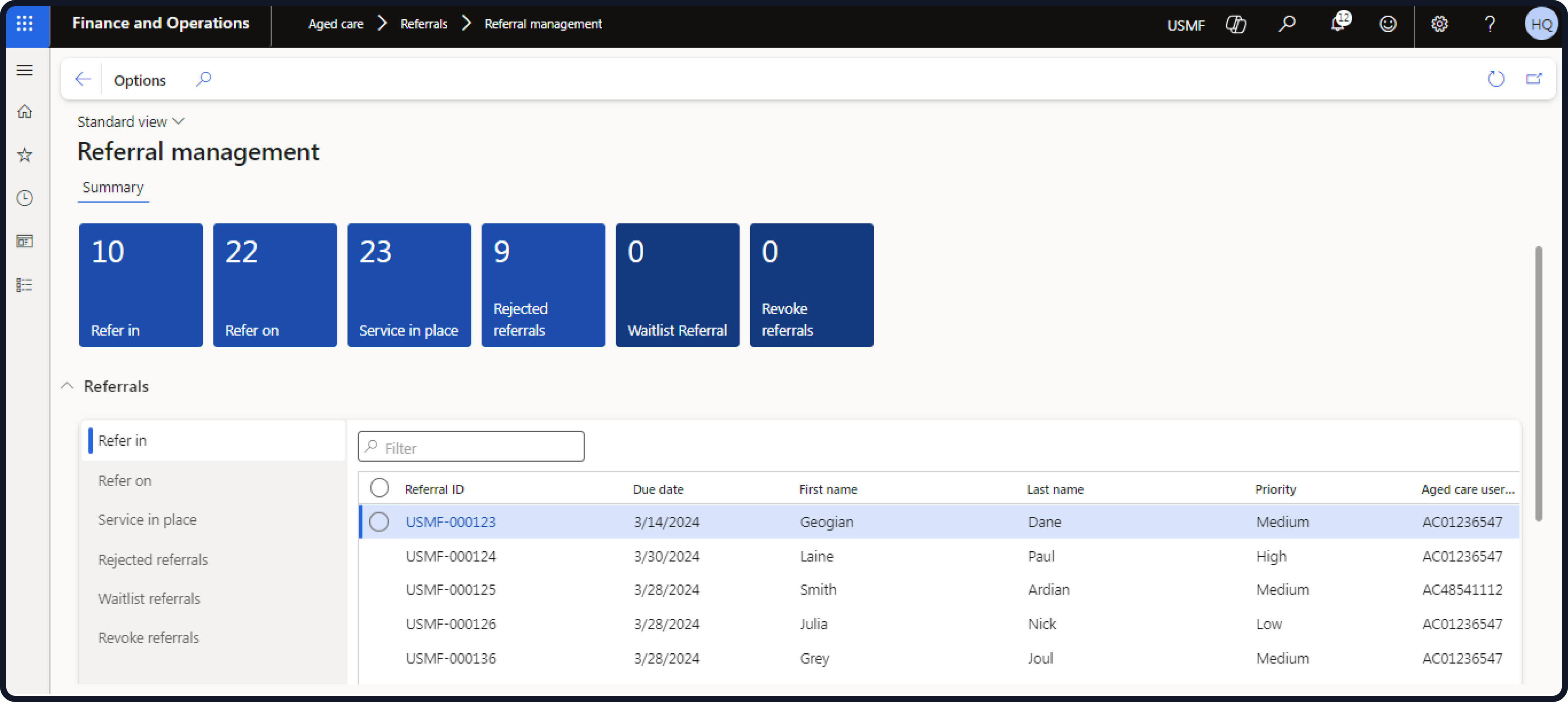1568x702 pixels.
Task: Click Referral management in the breadcrumb
Action: click(543, 24)
